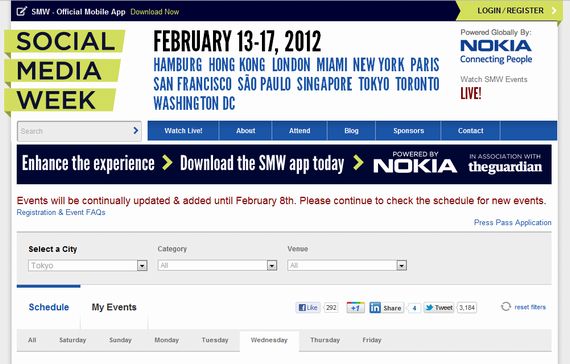Click the search arrow submit icon

(136, 131)
